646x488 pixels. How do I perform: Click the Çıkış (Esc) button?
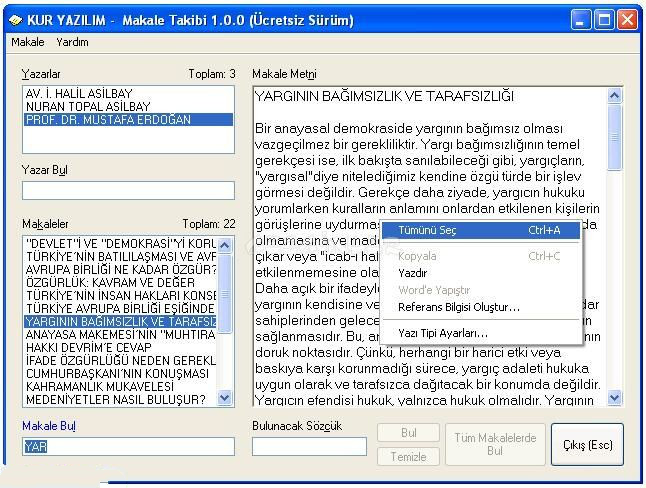point(587,445)
